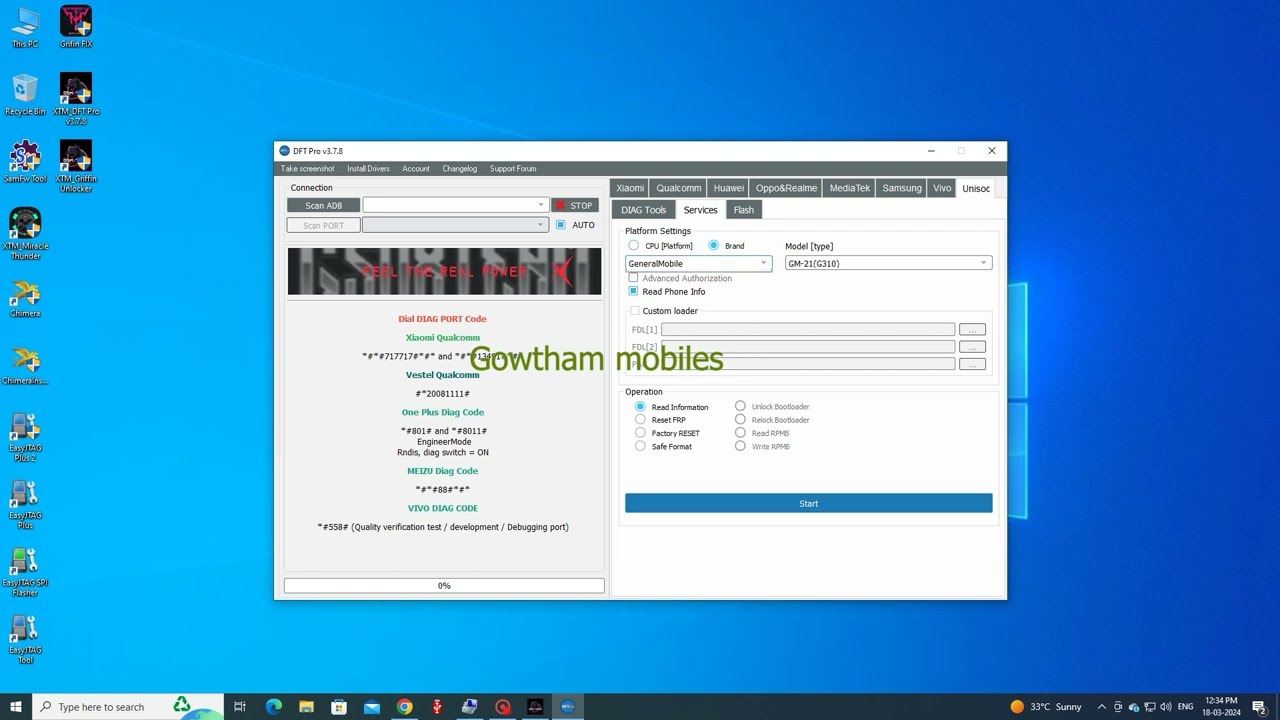This screenshot has width=1280, height=720.
Task: Open the Changelog menu
Action: tap(460, 169)
